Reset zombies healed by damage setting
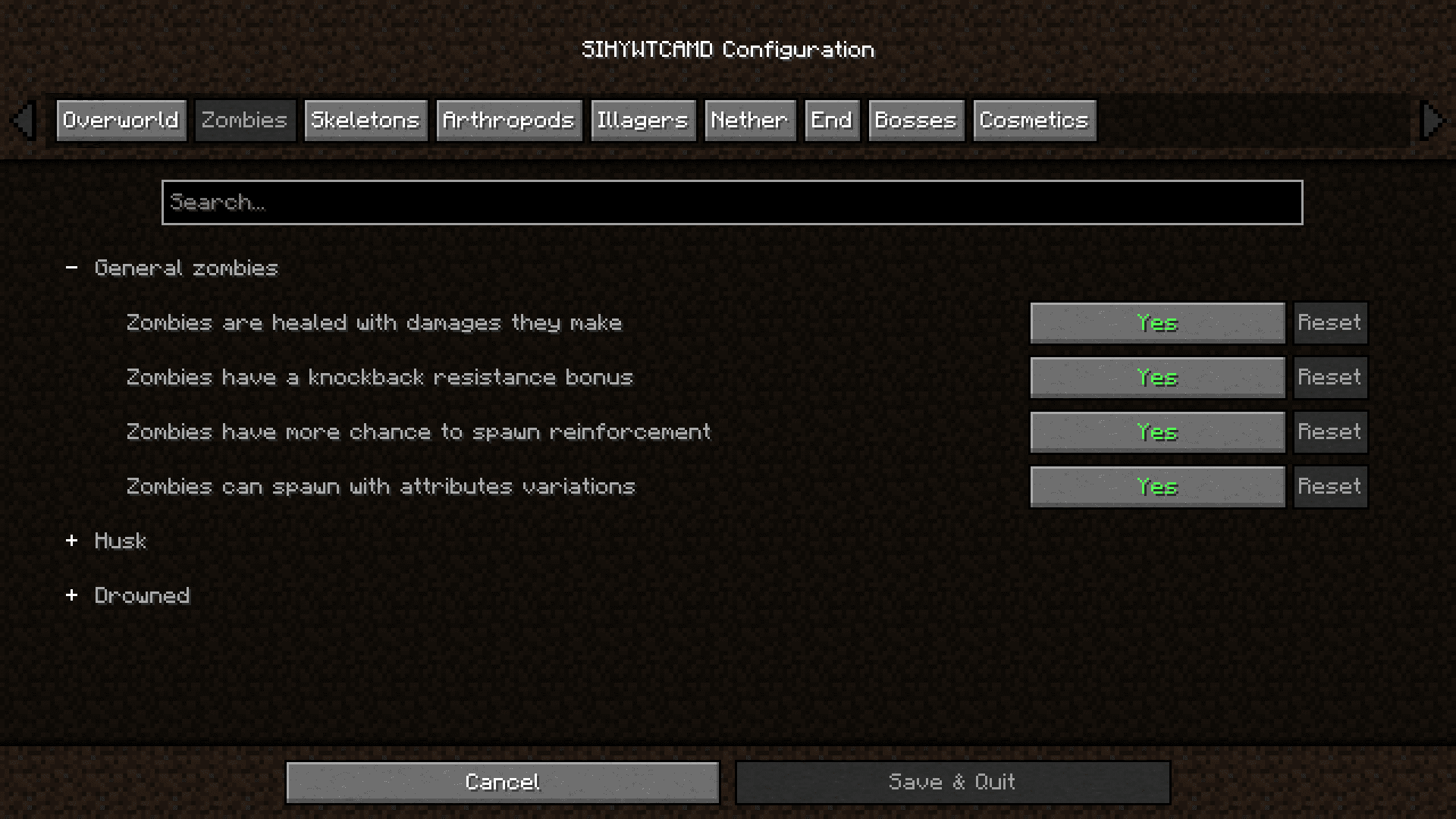The image size is (1456, 819). pyautogui.click(x=1329, y=322)
